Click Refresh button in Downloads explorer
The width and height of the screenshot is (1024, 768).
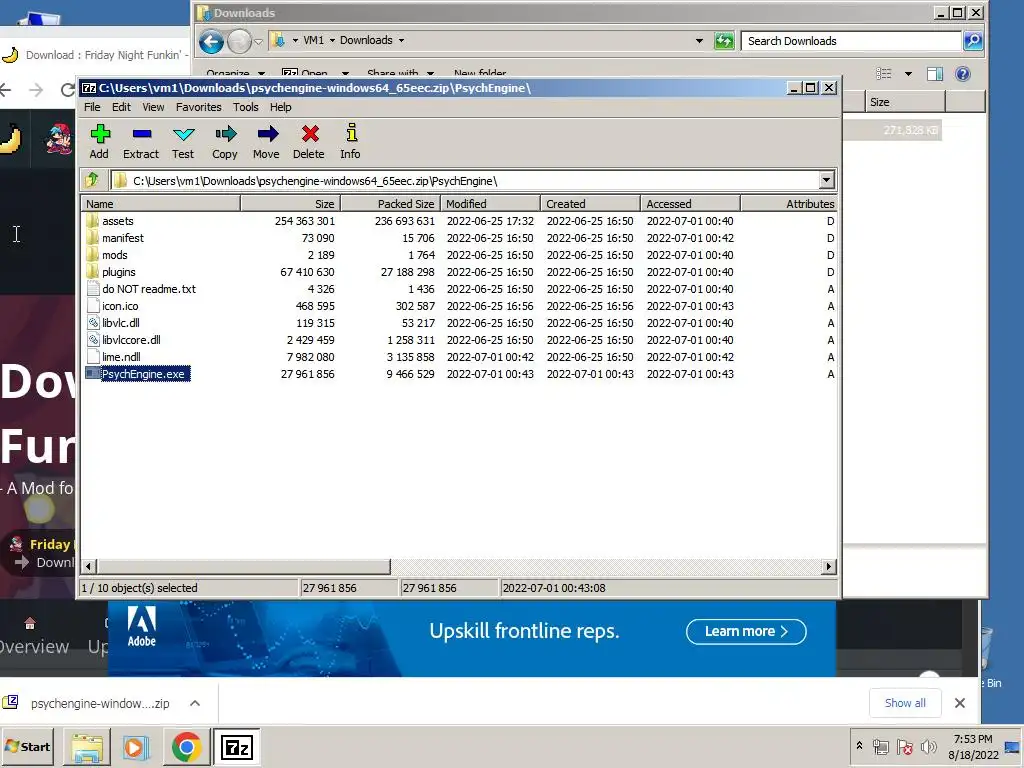click(x=724, y=40)
